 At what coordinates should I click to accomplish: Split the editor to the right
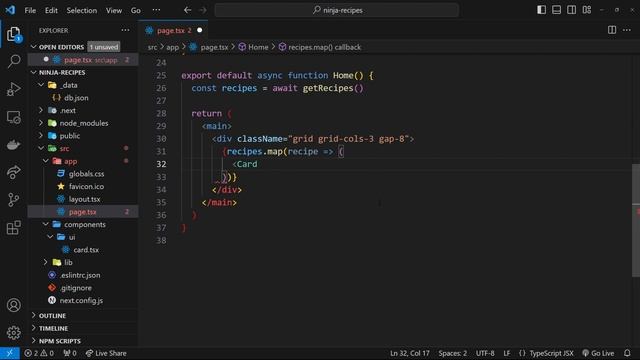612,30
